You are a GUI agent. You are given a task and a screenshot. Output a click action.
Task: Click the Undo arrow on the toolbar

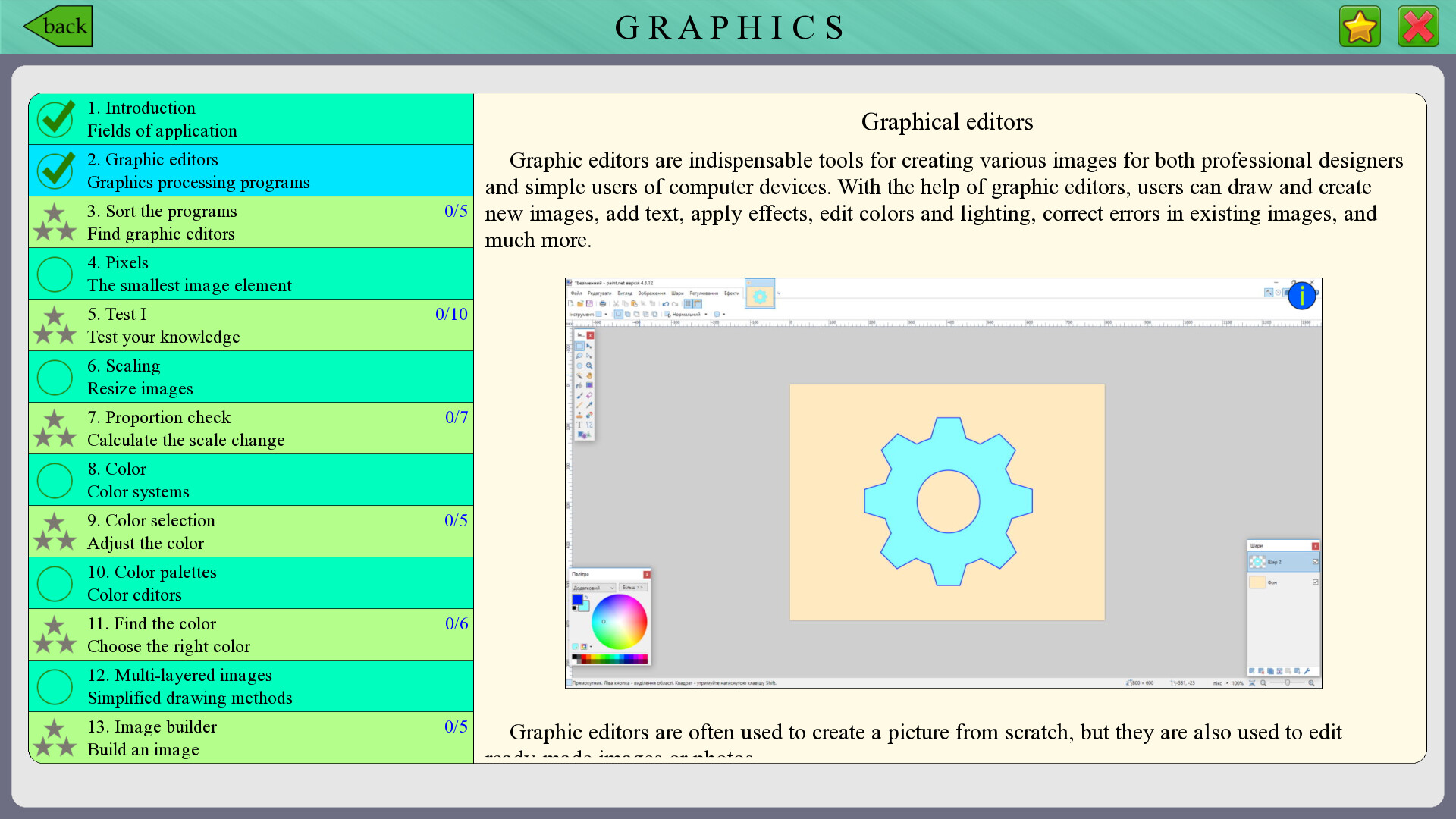[x=666, y=304]
